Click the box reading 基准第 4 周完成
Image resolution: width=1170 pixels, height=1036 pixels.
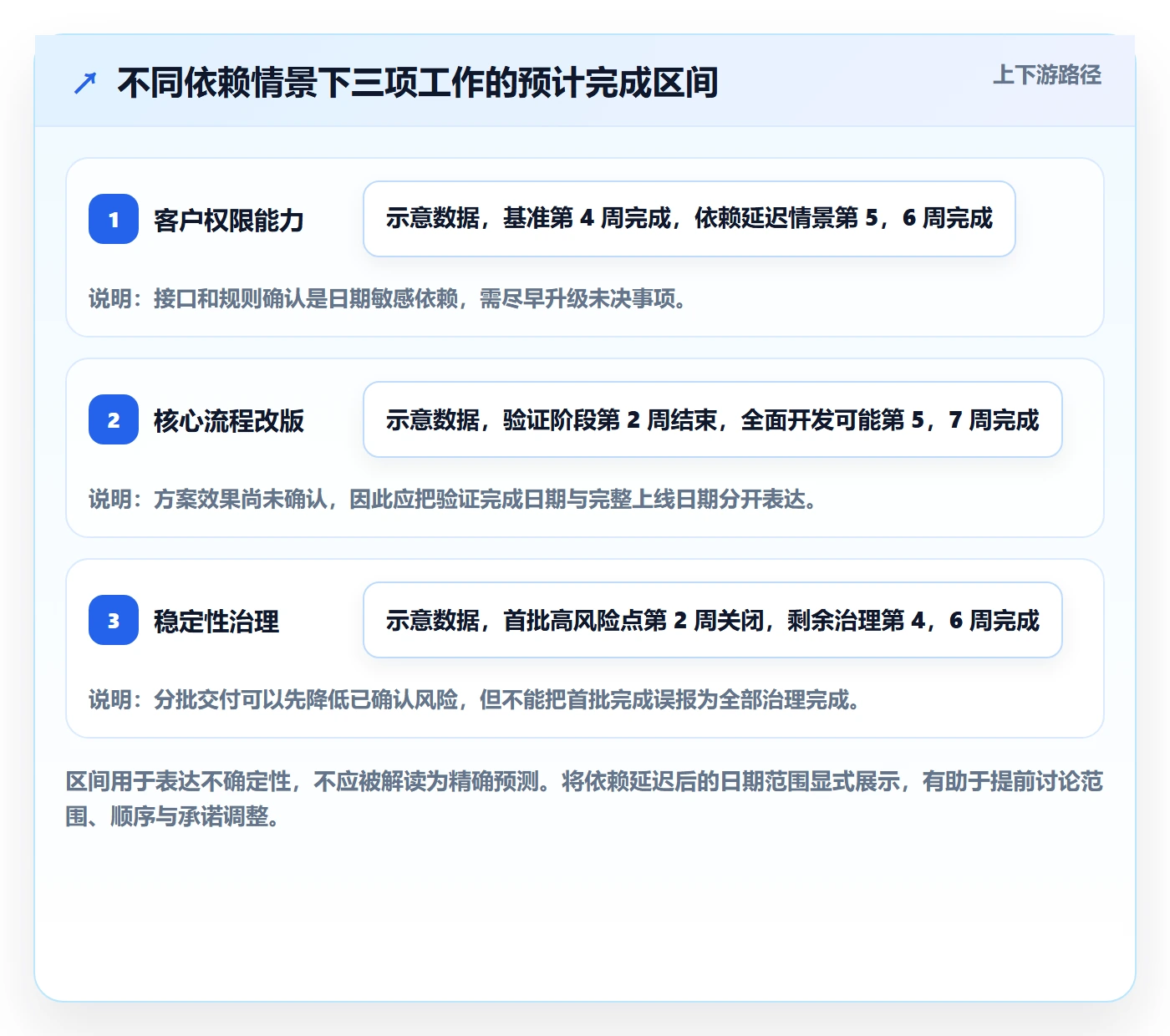tap(689, 219)
